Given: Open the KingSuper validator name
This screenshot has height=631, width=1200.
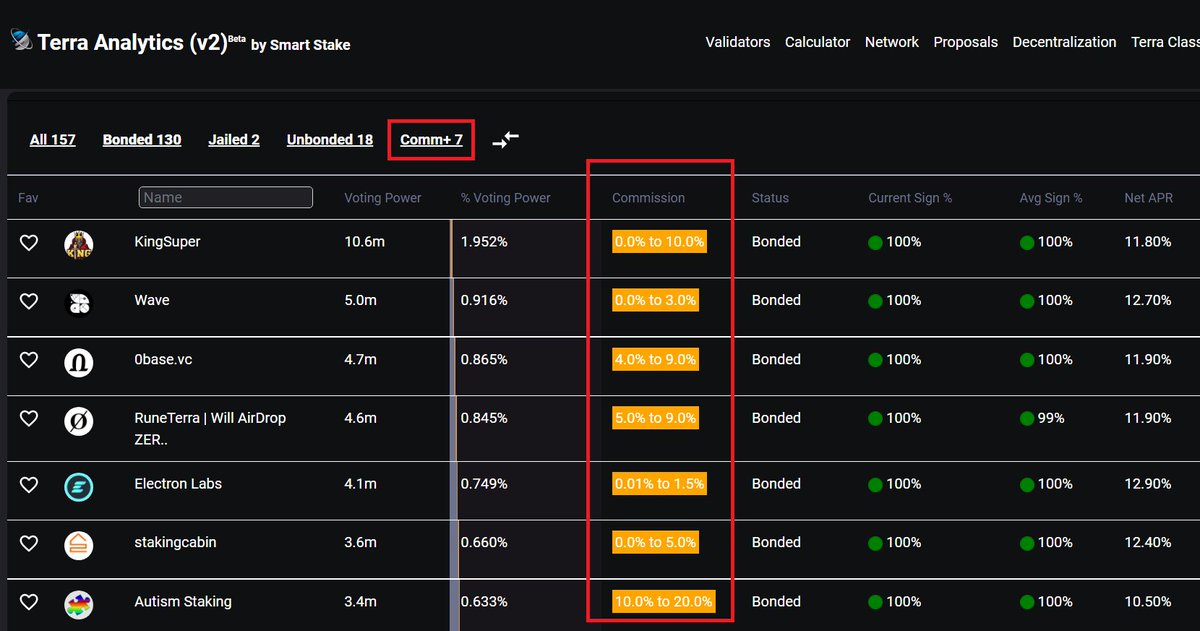Looking at the screenshot, I should (x=168, y=242).
